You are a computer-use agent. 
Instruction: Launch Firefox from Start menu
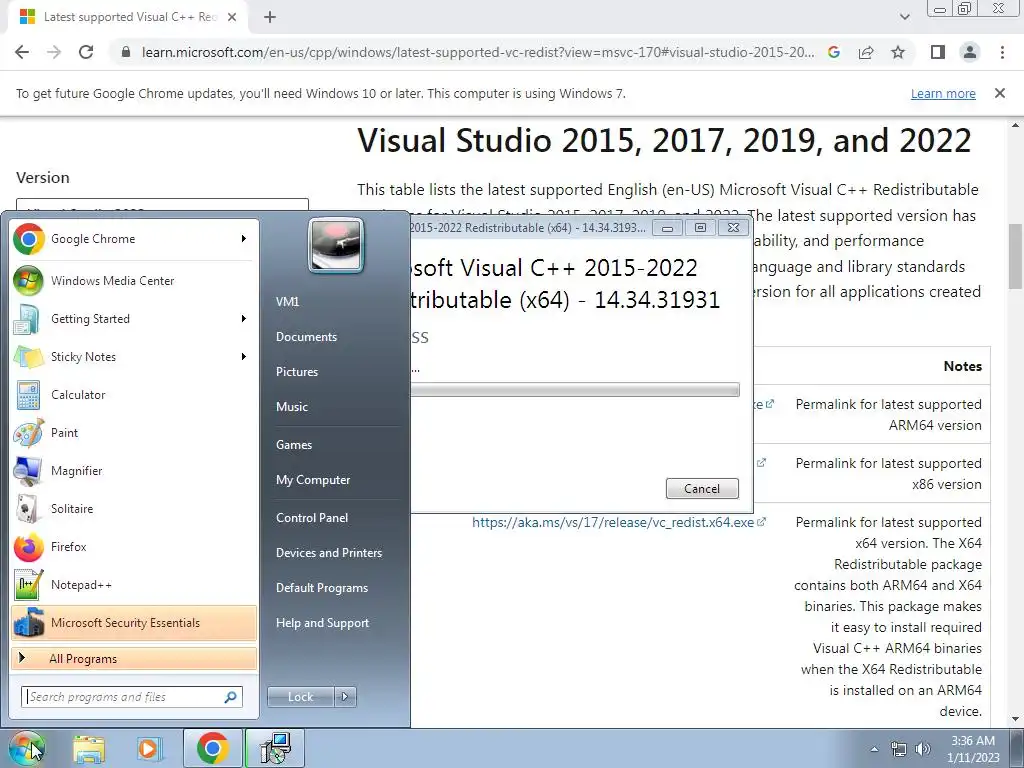133,547
